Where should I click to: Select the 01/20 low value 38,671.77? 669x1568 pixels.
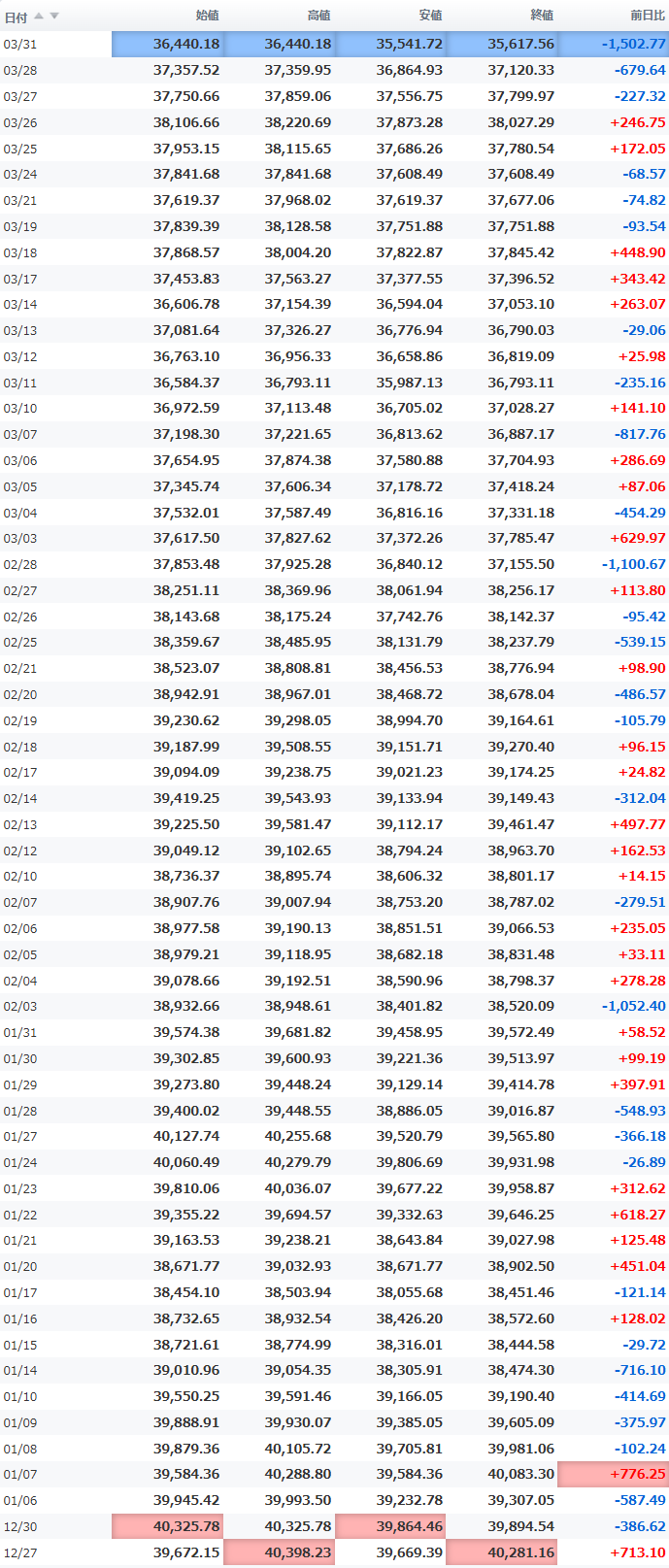(410, 1266)
